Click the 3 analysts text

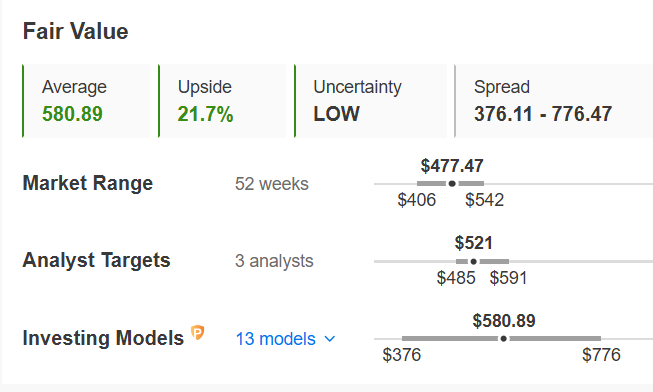click(274, 261)
